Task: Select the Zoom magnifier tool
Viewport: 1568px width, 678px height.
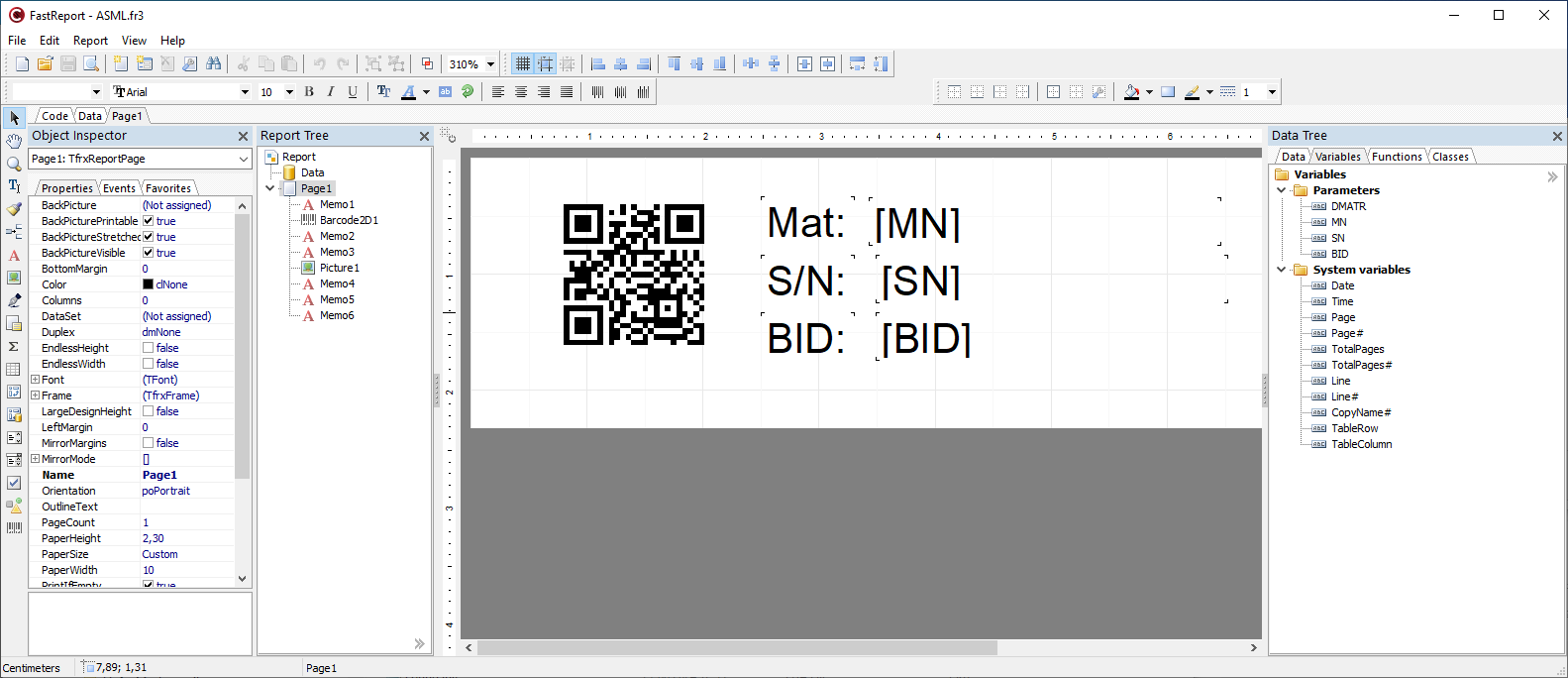Action: coord(14,164)
